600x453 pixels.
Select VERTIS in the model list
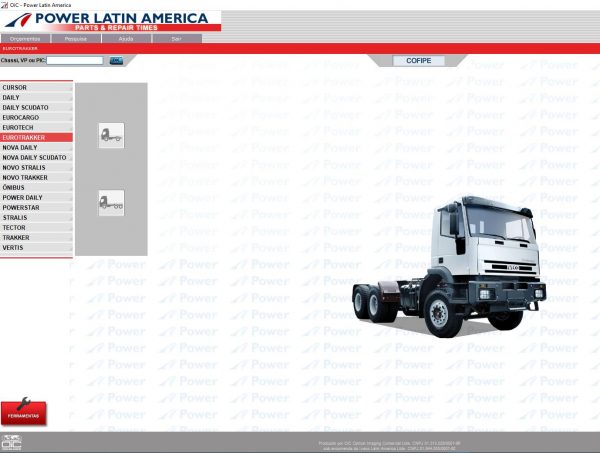pyautogui.click(x=36, y=248)
